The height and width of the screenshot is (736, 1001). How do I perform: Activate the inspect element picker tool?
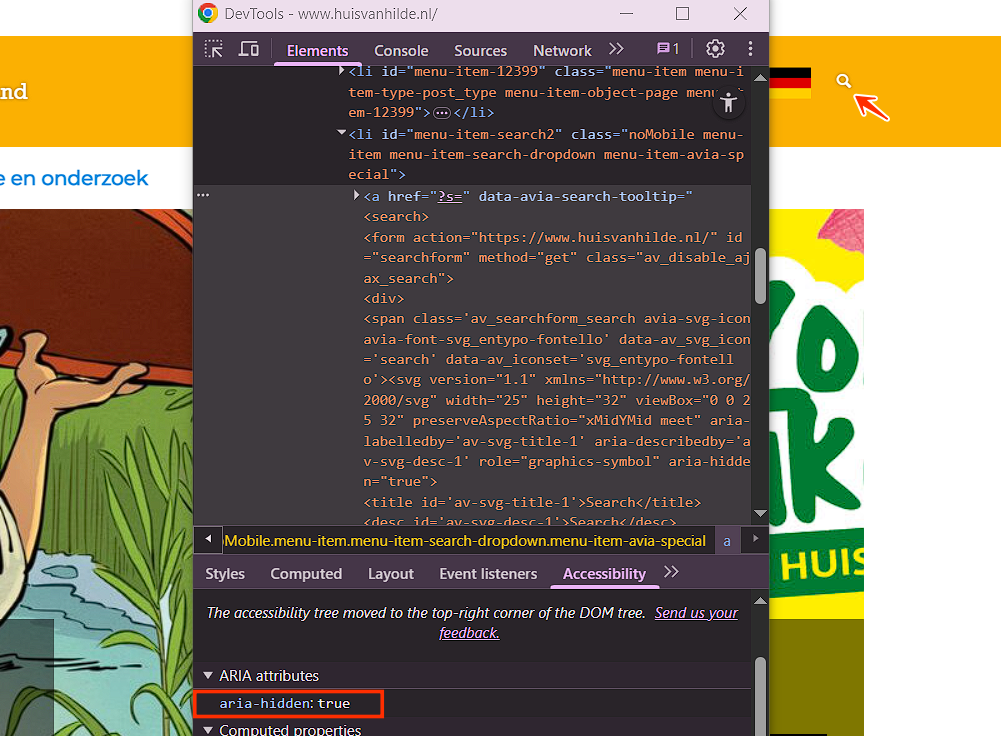[214, 49]
